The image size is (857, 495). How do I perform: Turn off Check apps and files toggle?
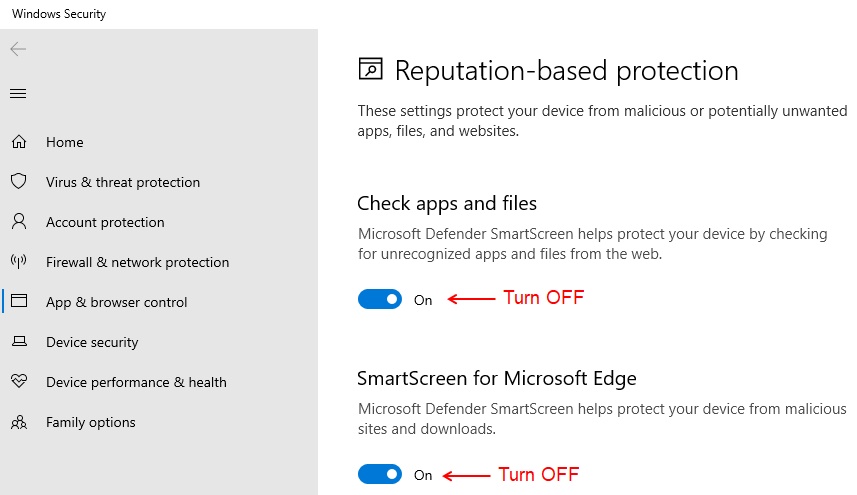pos(380,299)
